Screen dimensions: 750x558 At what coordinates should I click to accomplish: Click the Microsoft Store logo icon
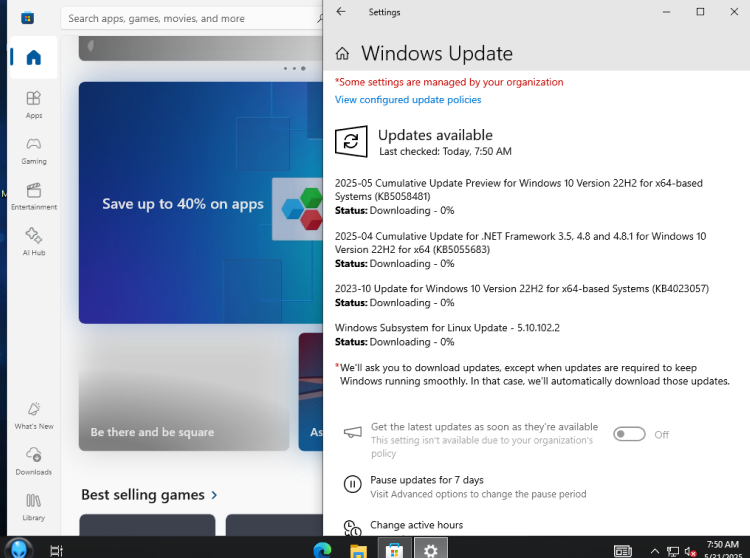[x=27, y=18]
